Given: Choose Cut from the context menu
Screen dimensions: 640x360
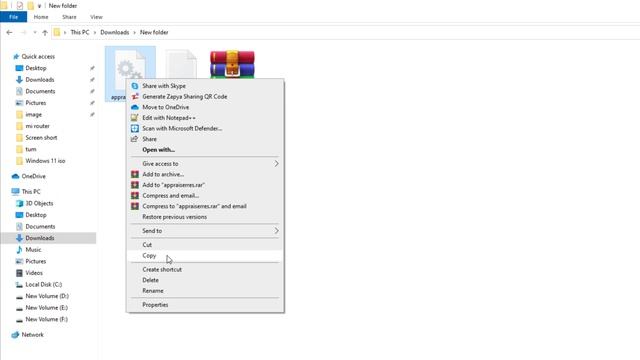Looking at the screenshot, I should 205,245.
